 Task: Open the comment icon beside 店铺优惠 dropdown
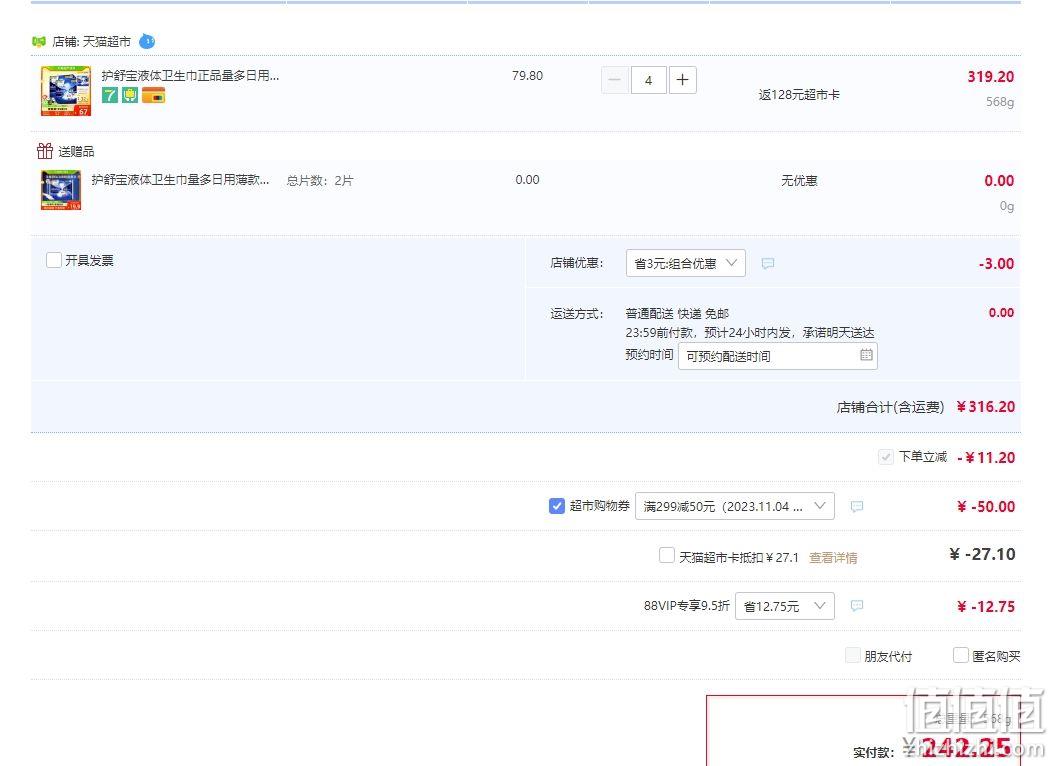click(x=768, y=263)
